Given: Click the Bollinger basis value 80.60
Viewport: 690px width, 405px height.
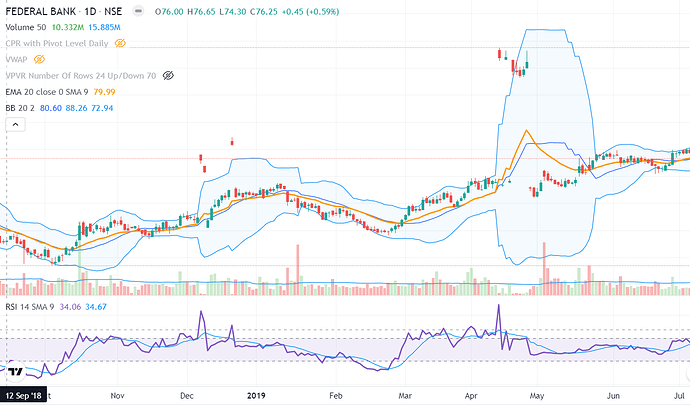Looking at the screenshot, I should coord(51,108).
